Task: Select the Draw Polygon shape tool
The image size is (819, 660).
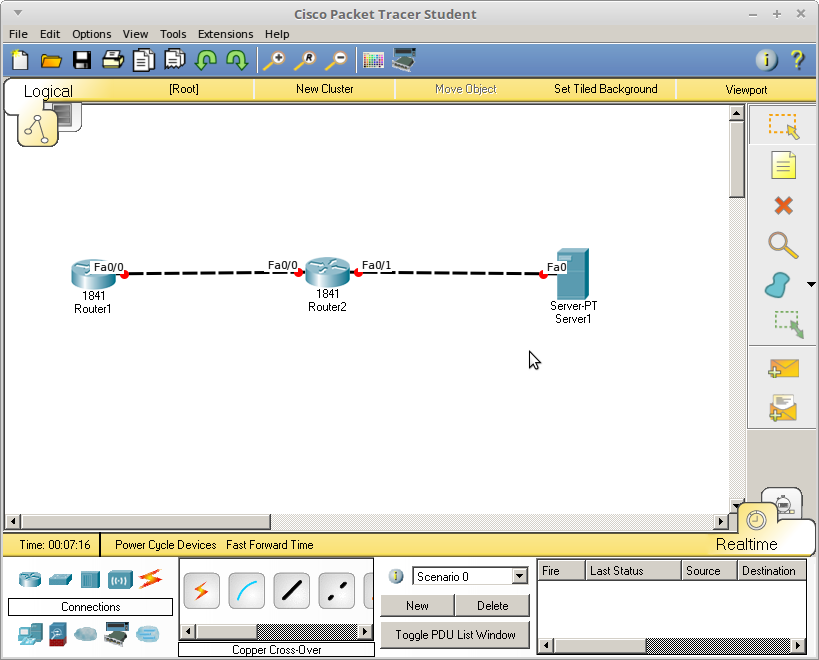Action: coord(778,285)
